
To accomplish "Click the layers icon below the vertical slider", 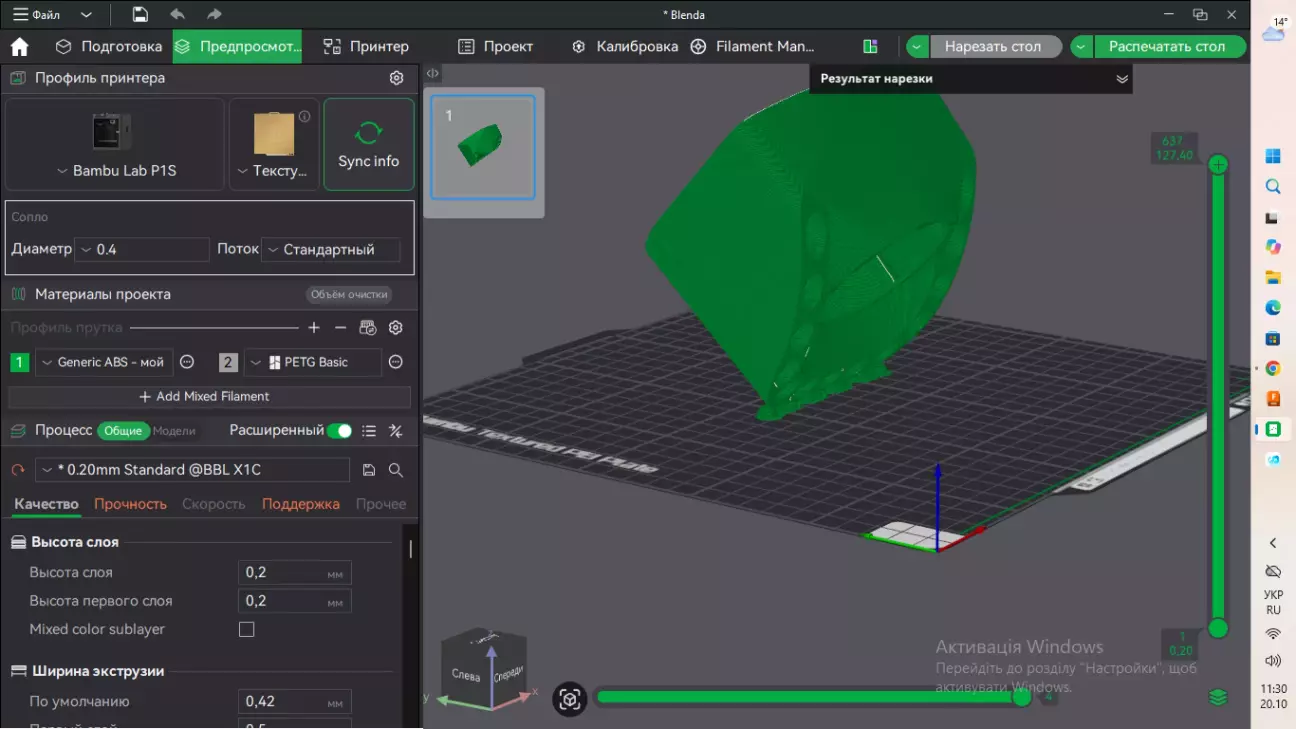I will tap(1218, 698).
